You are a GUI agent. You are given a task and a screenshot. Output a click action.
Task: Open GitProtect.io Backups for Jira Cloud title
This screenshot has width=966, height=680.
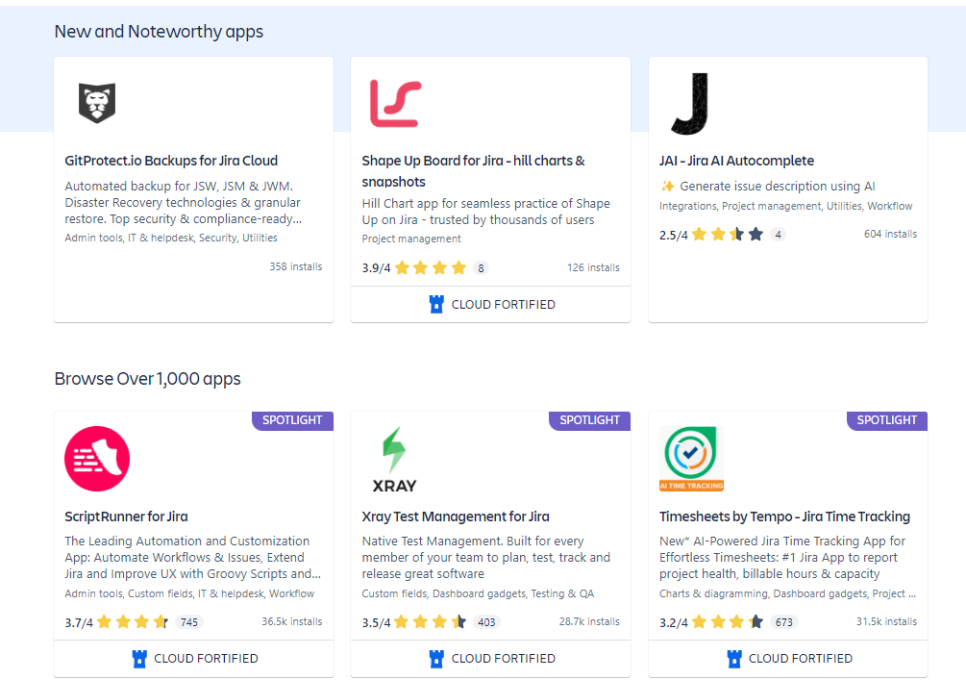[171, 161]
